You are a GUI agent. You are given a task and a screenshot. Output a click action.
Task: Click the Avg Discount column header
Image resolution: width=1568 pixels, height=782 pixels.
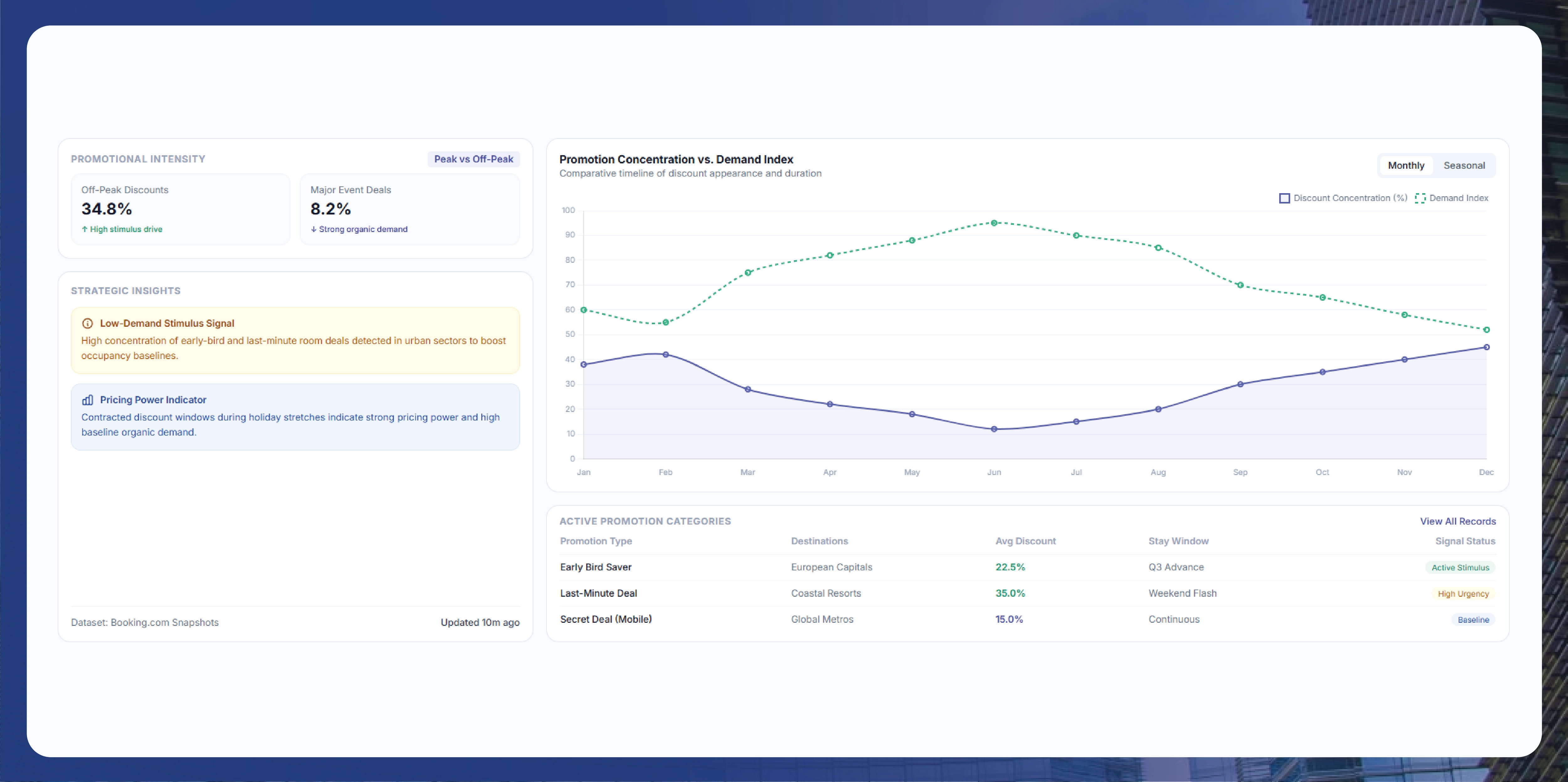[1026, 541]
